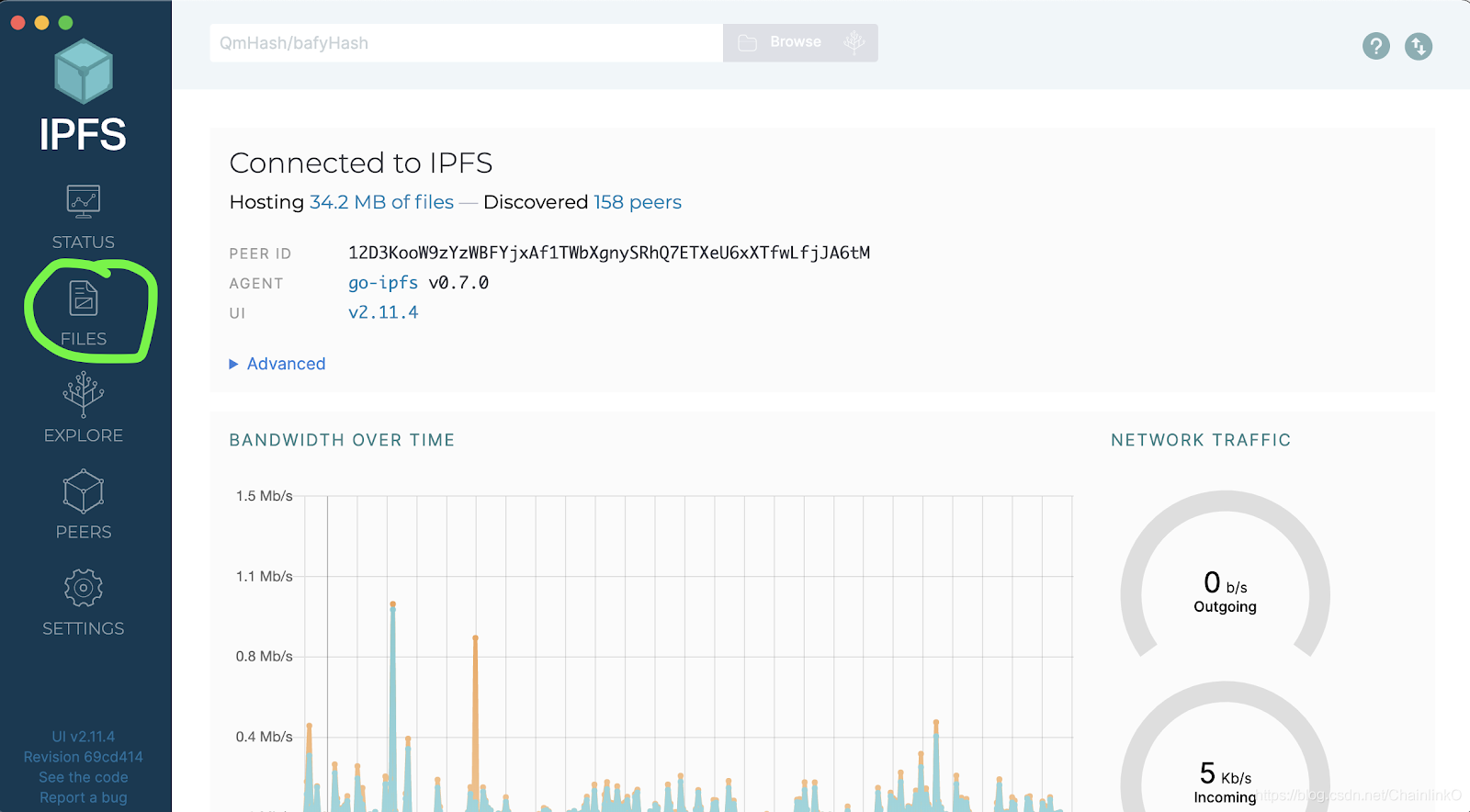Open the Explore tree icon
The width and height of the screenshot is (1470, 812).
[84, 394]
